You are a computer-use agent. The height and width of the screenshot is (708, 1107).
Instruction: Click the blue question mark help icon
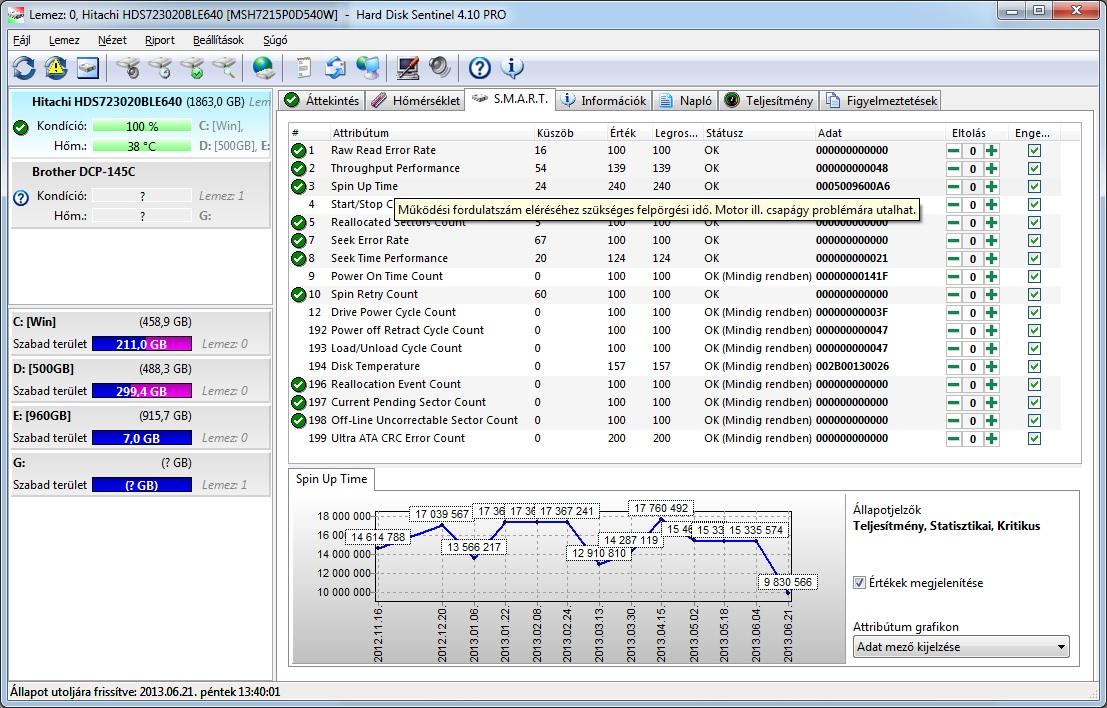[x=479, y=68]
